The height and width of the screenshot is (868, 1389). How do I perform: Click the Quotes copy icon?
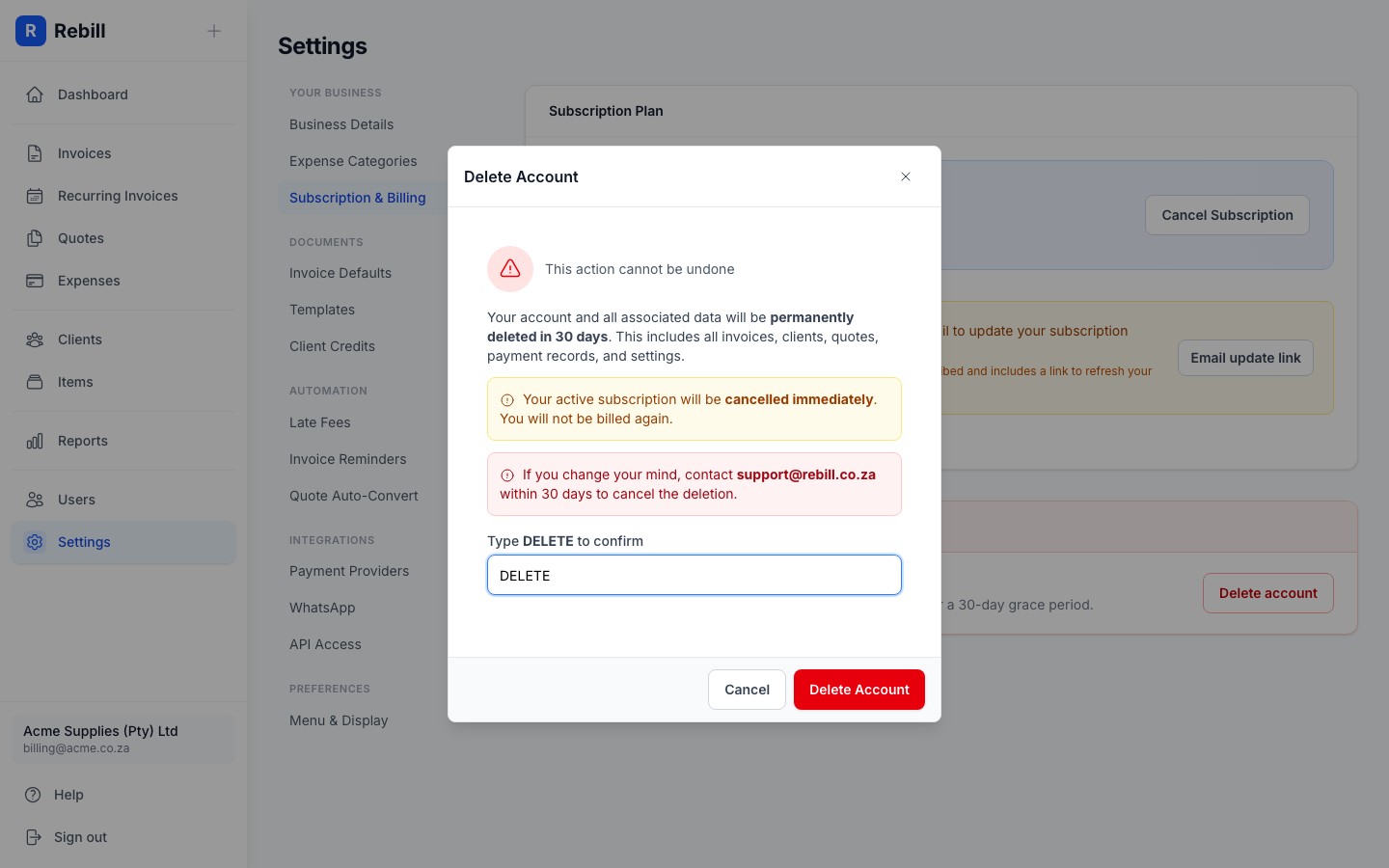click(x=35, y=238)
